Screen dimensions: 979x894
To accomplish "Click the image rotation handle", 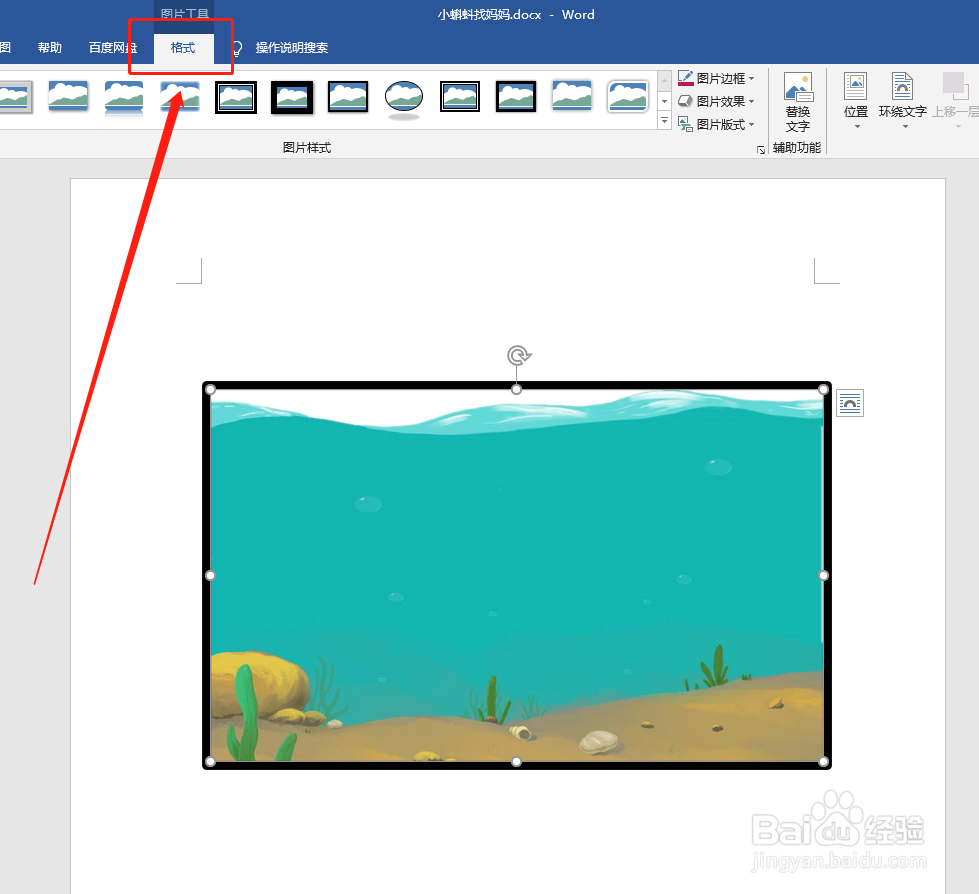I will point(518,356).
